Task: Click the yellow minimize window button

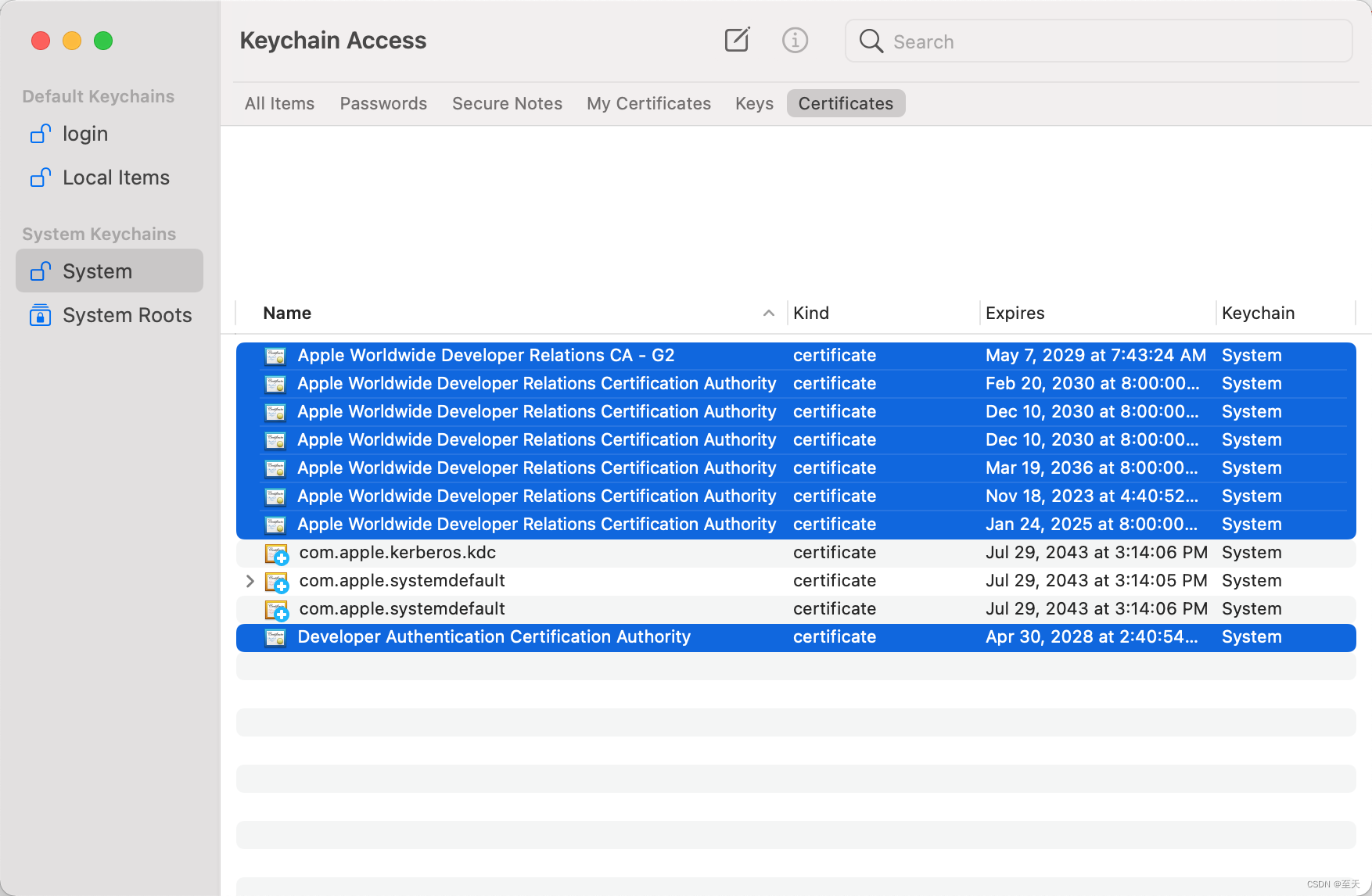Action: click(x=72, y=41)
